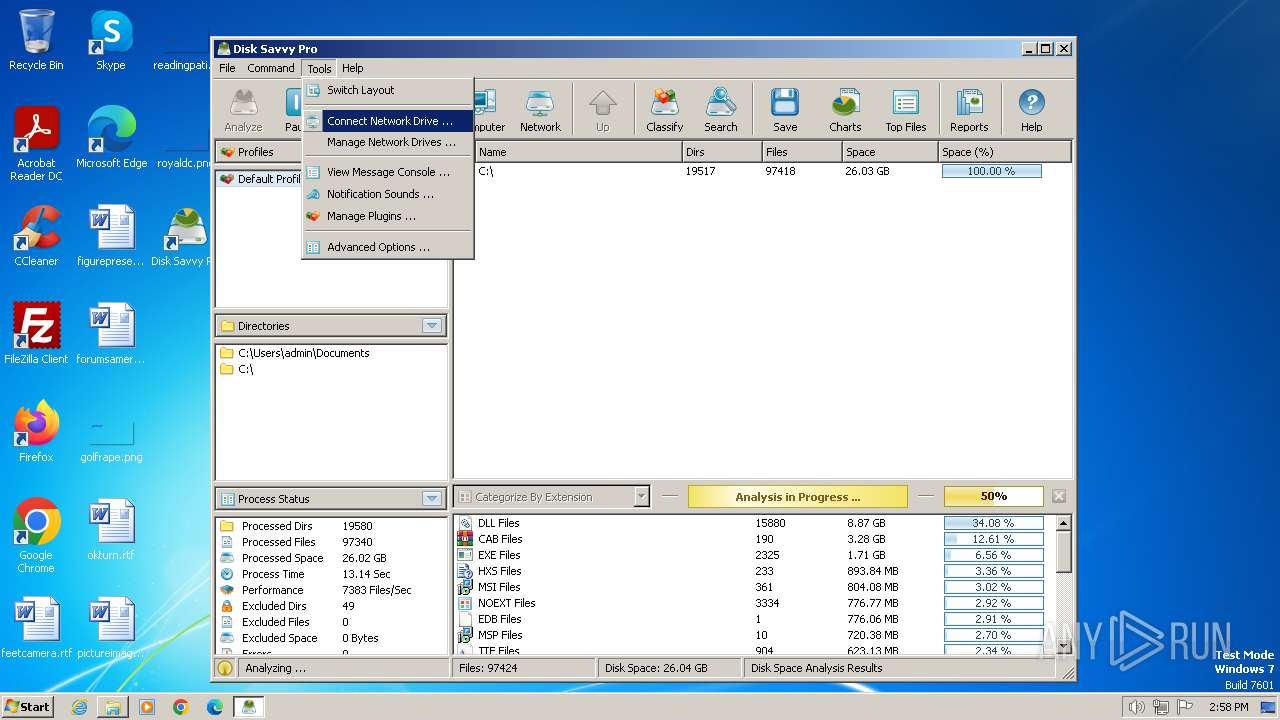Screen dimensions: 1280x720
Task: Click the C:\Users\admin\Documents folder icon
Action: tap(226, 353)
